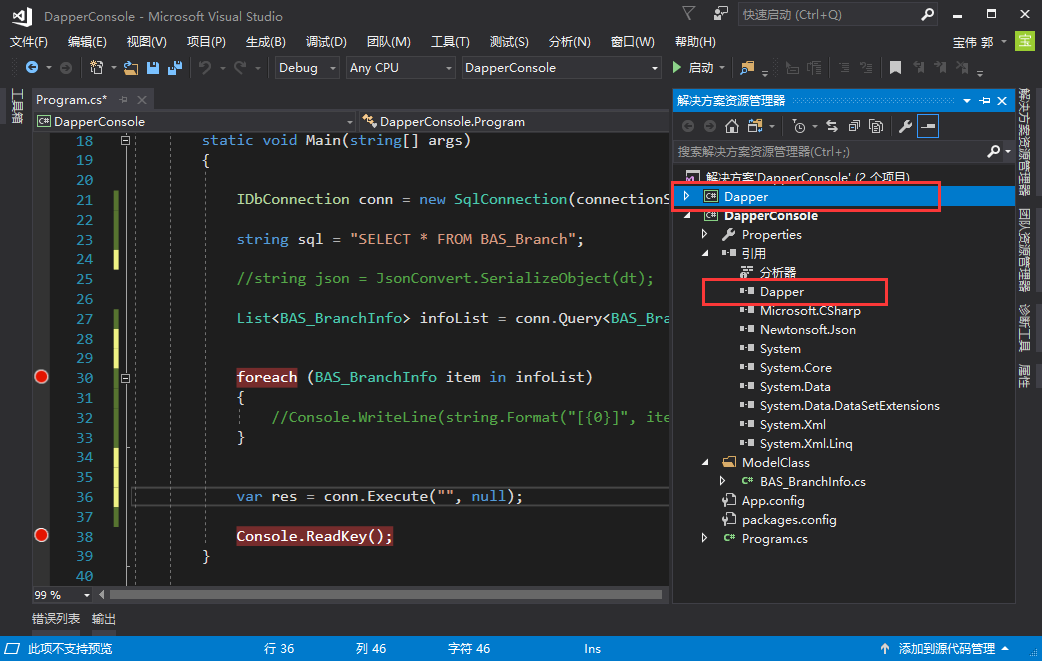Switch to the 输出 tab at the bottom
This screenshot has height=661, width=1042.
pyautogui.click(x=104, y=619)
